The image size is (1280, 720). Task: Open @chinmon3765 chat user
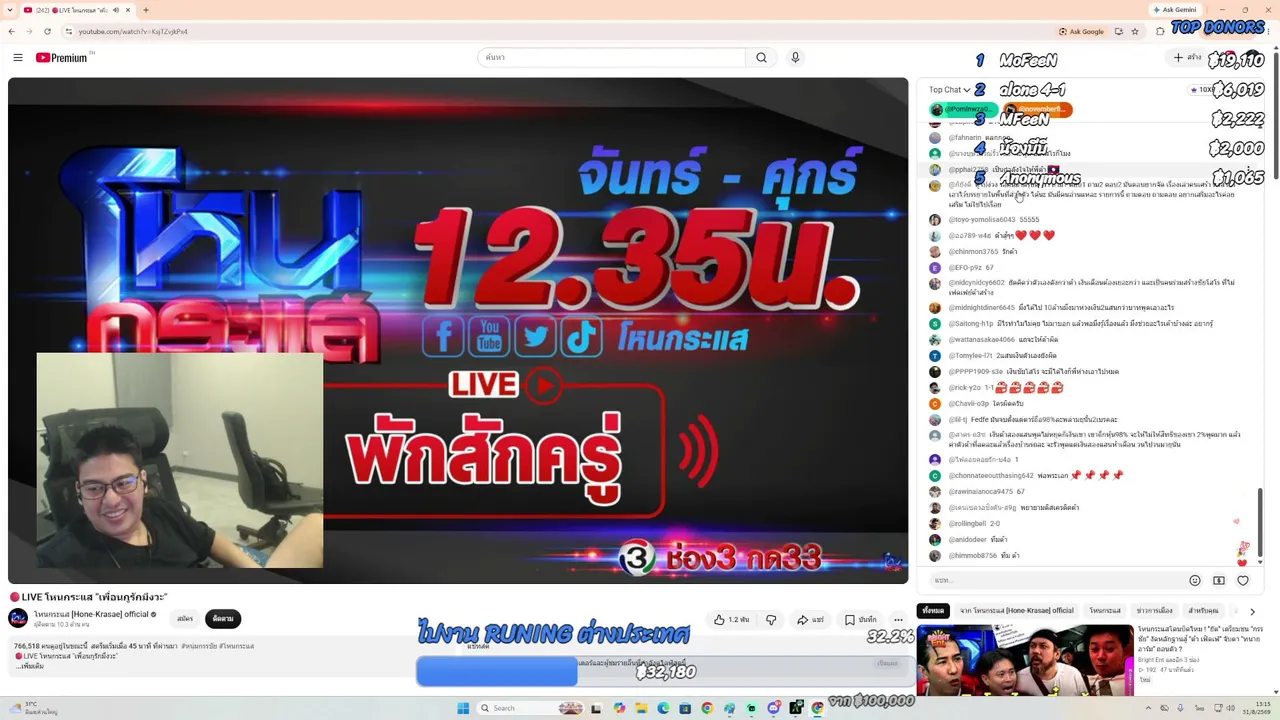(973, 252)
